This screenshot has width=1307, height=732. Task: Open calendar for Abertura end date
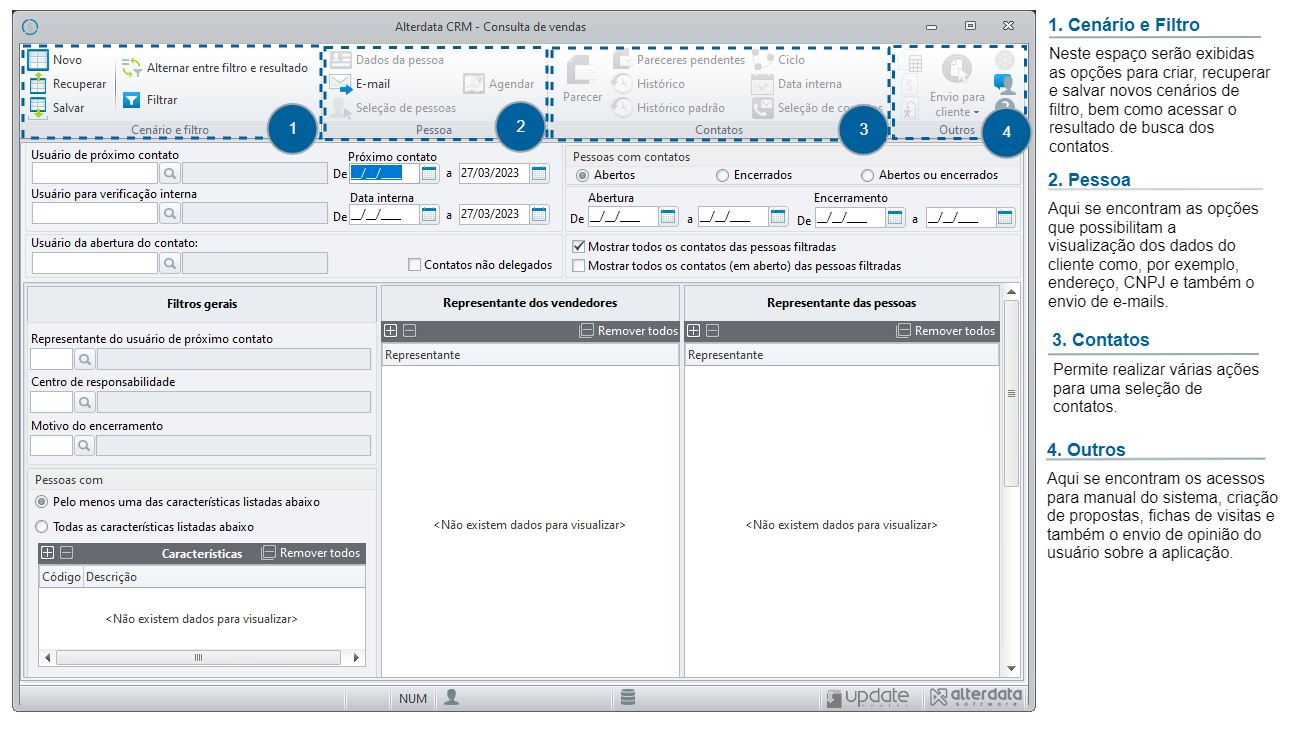778,217
